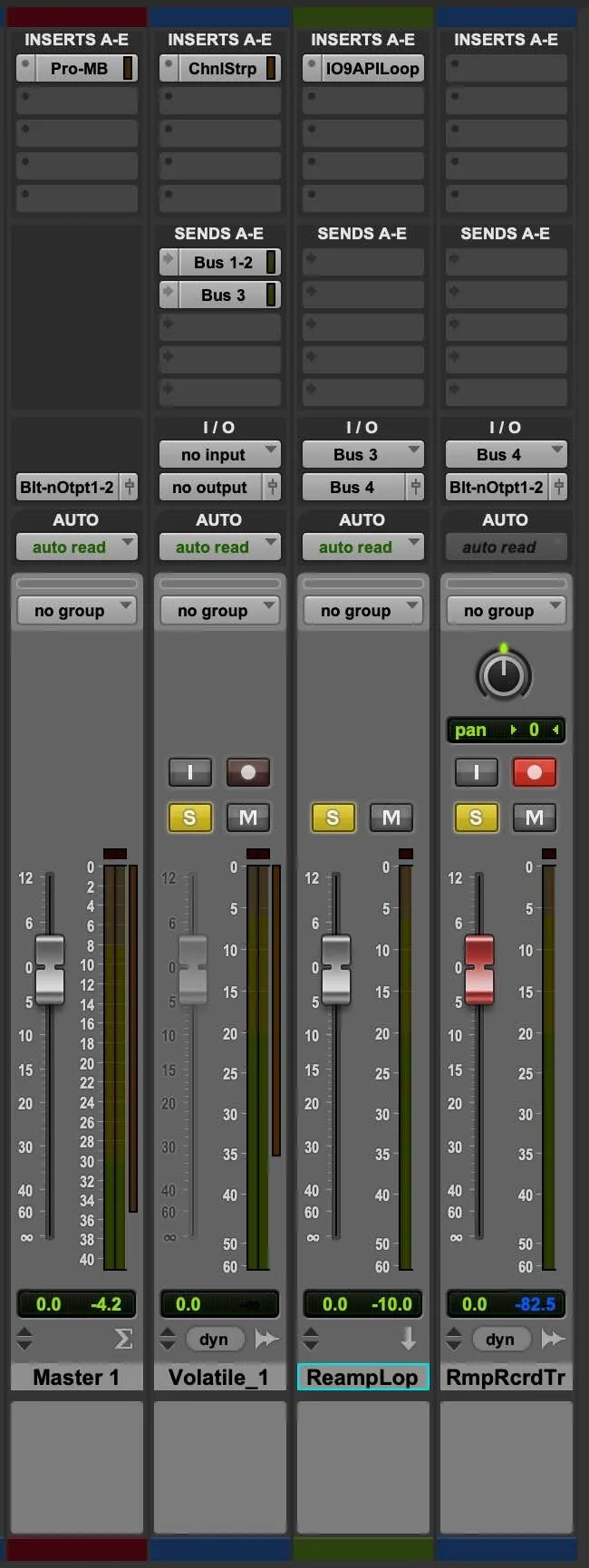The width and height of the screenshot is (589, 1568).
Task: Select the RmpRcrdTr track name
Action: (506, 1378)
